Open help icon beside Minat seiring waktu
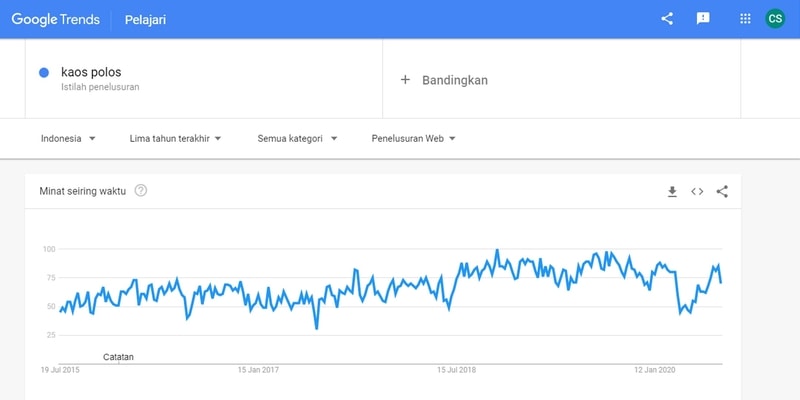Screen dimensions: 800x400 click(x=141, y=191)
